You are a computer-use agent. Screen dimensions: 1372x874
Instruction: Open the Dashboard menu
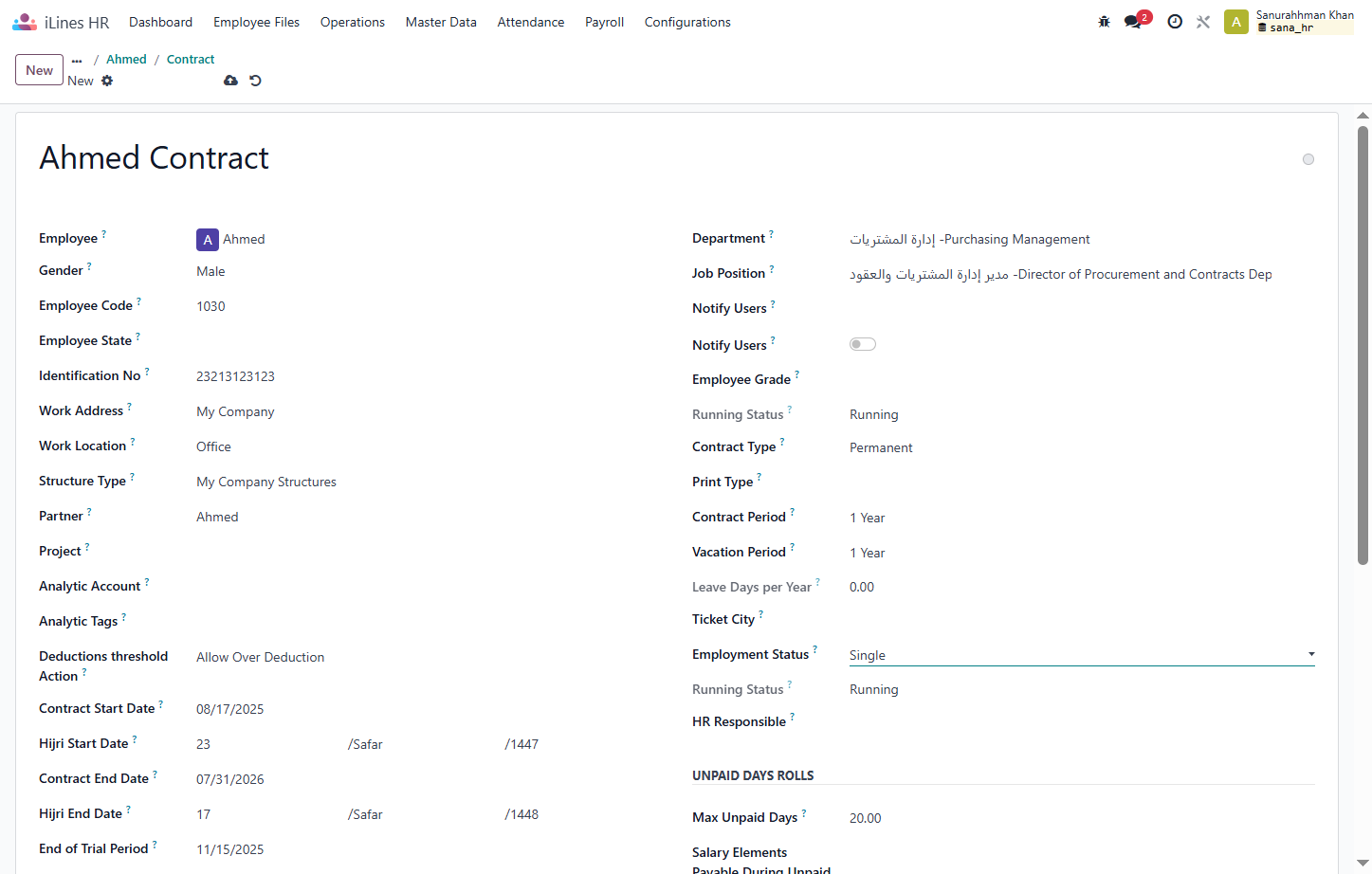click(x=160, y=22)
